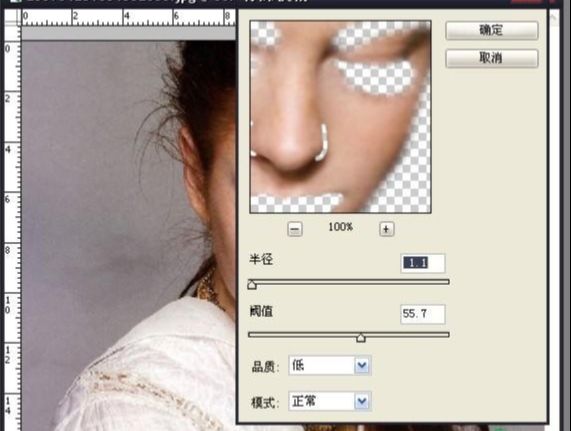Zoom out the preview with minus icon
The image size is (571, 431).
(295, 229)
